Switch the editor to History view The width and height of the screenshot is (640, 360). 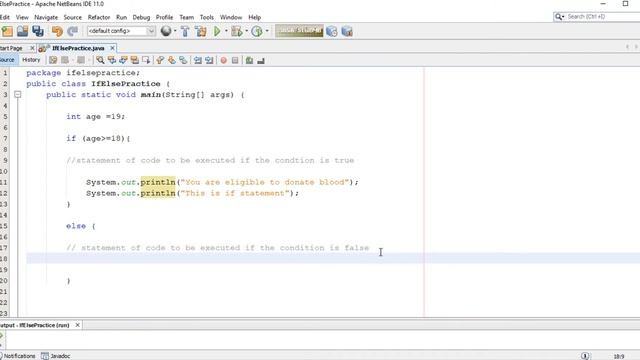31,60
